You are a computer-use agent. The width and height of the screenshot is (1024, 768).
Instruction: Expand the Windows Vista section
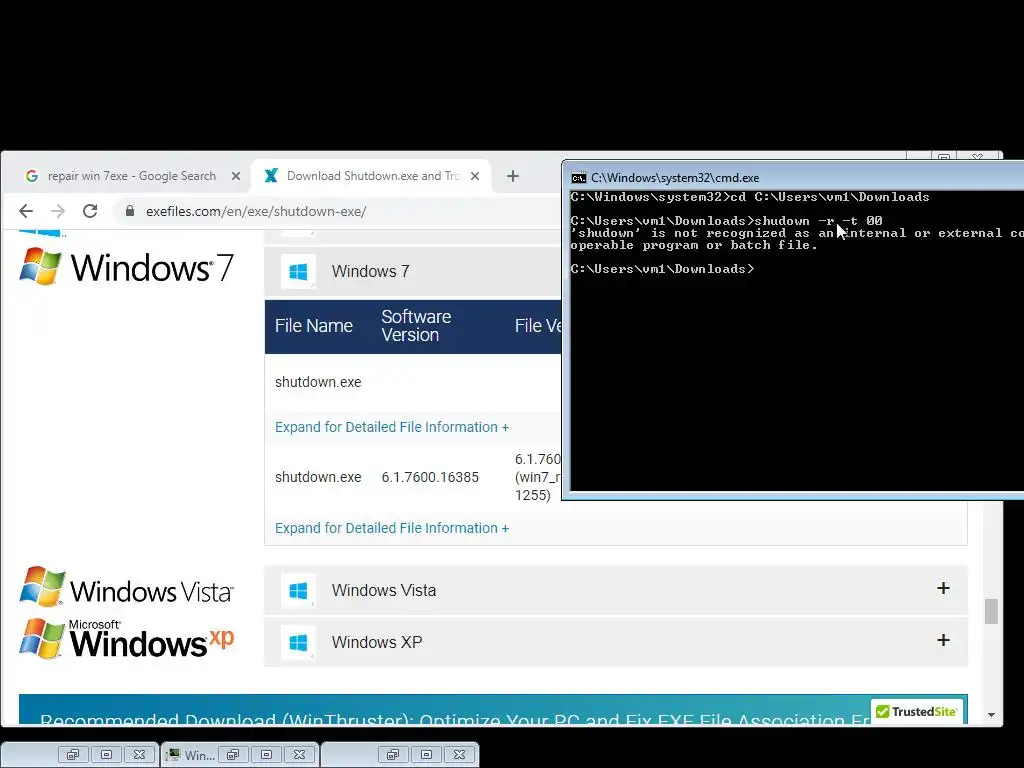616,590
